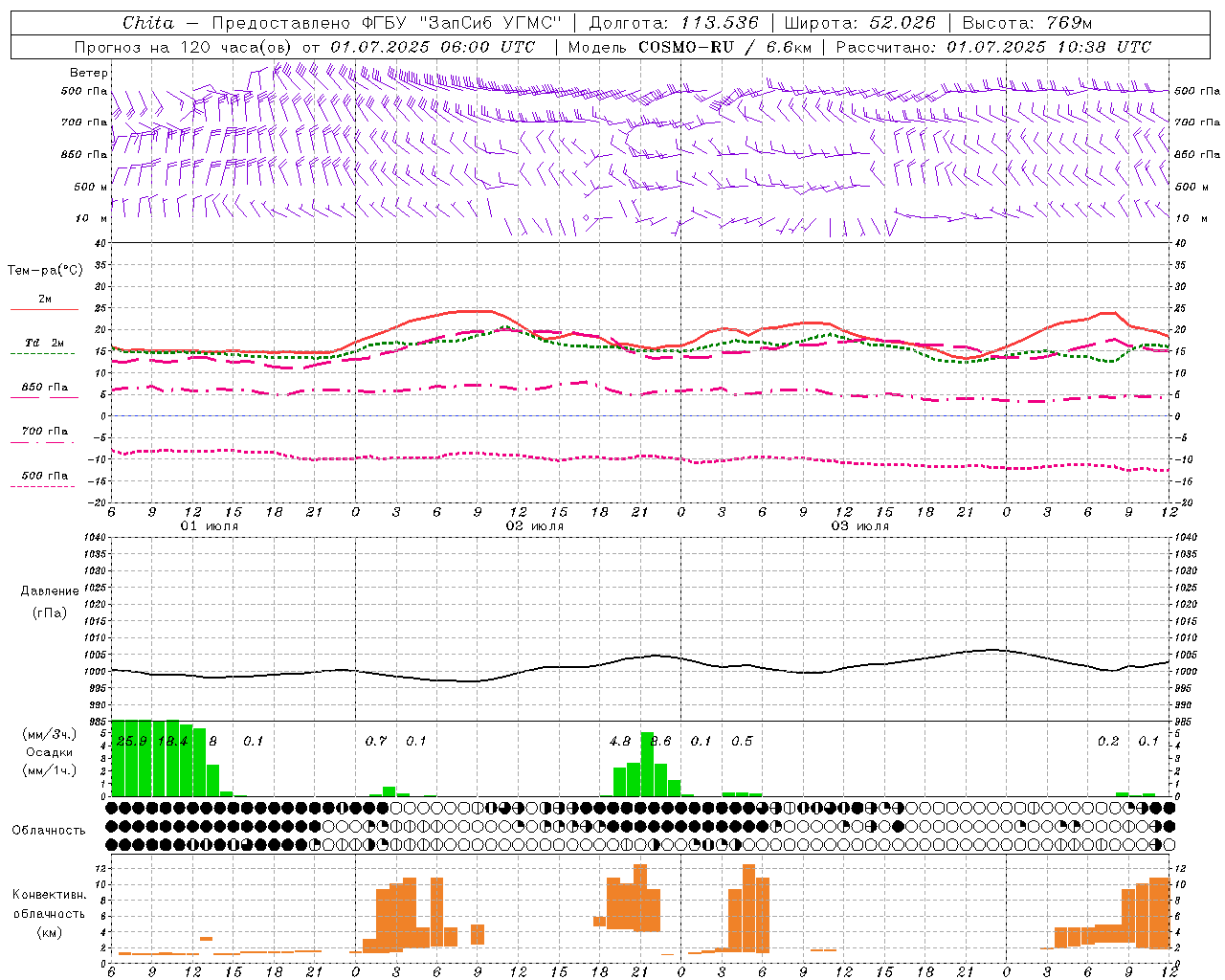The image size is (1225, 980).
Task: Click the "(км)" unit under convective cloudiness
Action: click(x=49, y=932)
